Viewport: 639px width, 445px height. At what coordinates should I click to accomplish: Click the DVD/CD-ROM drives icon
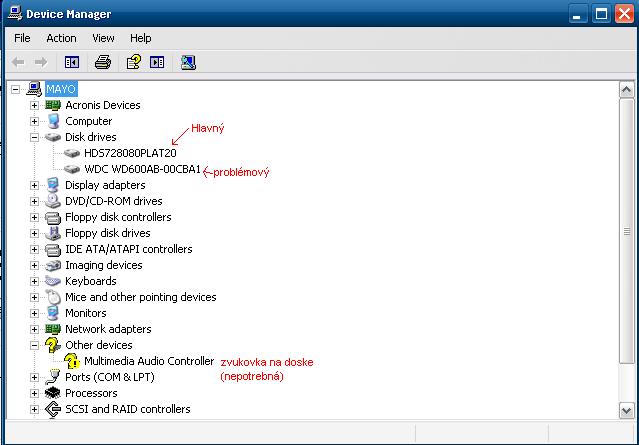pyautogui.click(x=53, y=201)
